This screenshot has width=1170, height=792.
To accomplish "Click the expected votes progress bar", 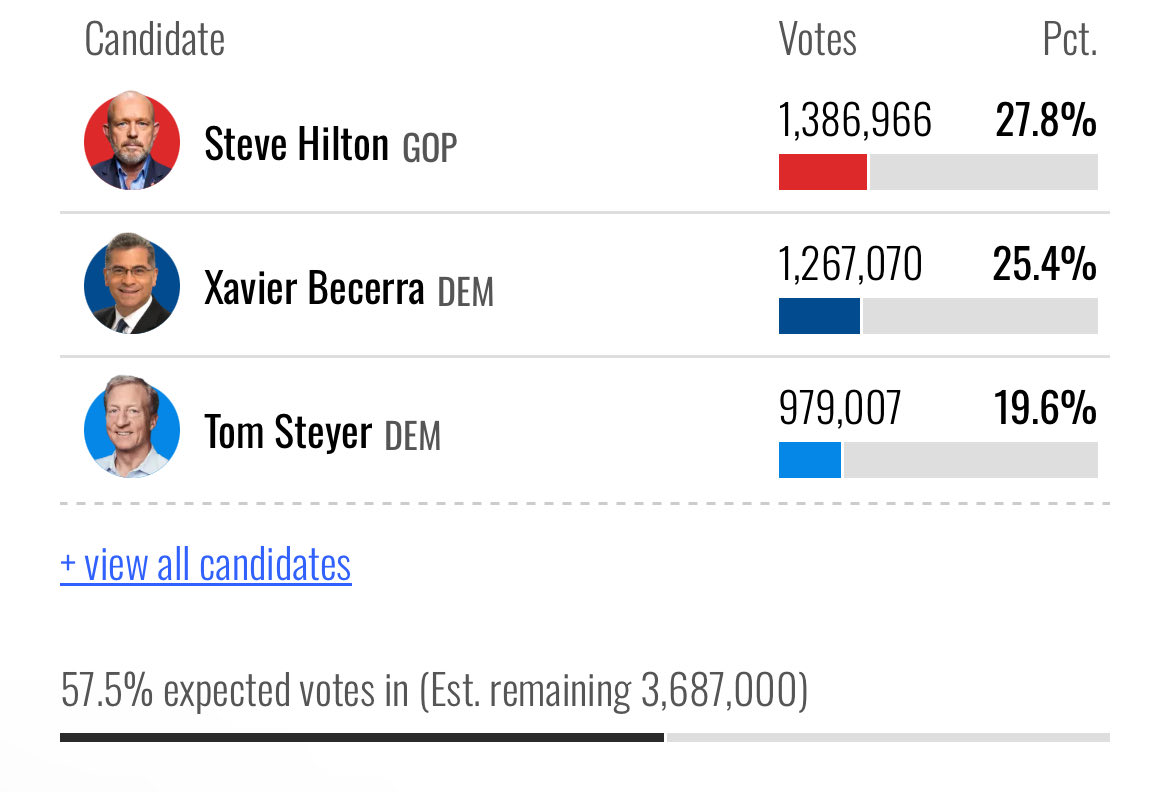I will tap(585, 738).
